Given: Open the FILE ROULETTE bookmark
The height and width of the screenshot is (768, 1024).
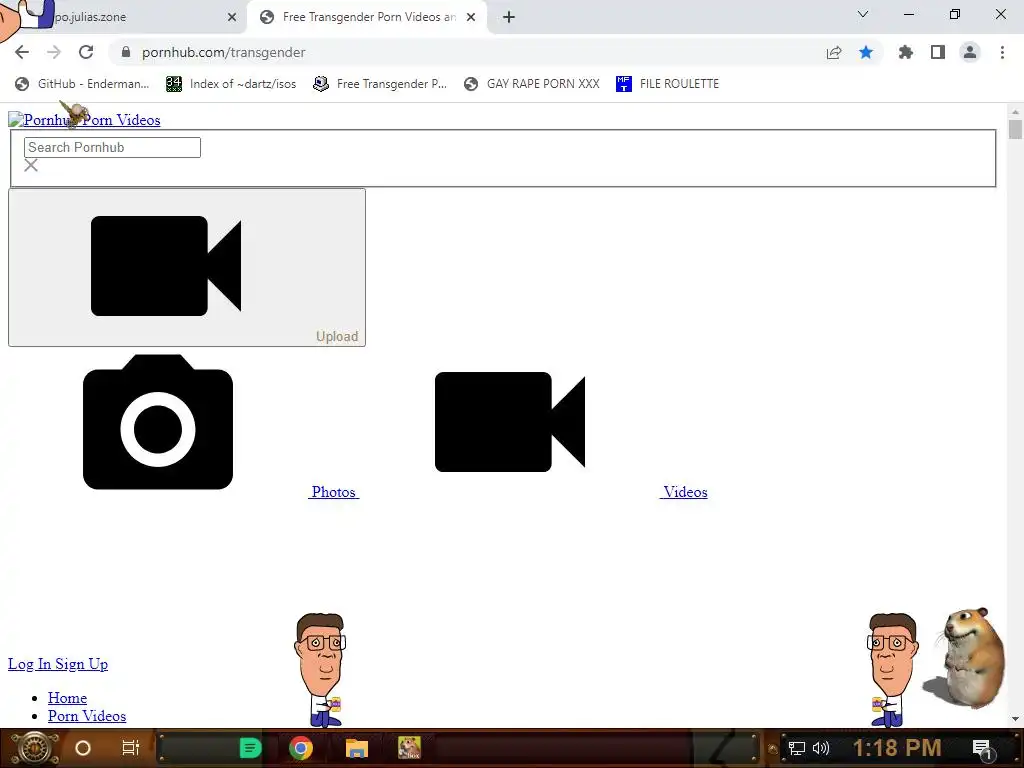Looking at the screenshot, I should pos(667,84).
